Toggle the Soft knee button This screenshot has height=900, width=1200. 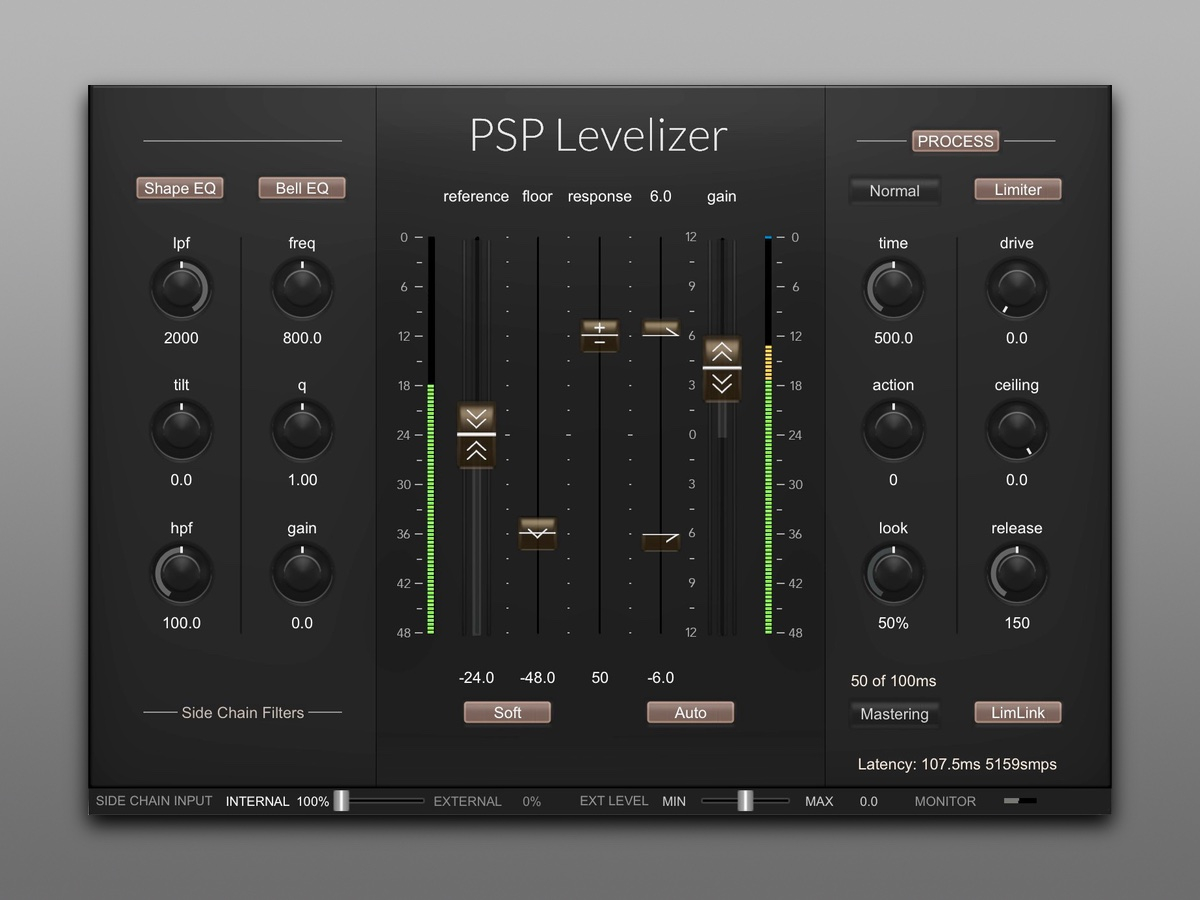[507, 712]
